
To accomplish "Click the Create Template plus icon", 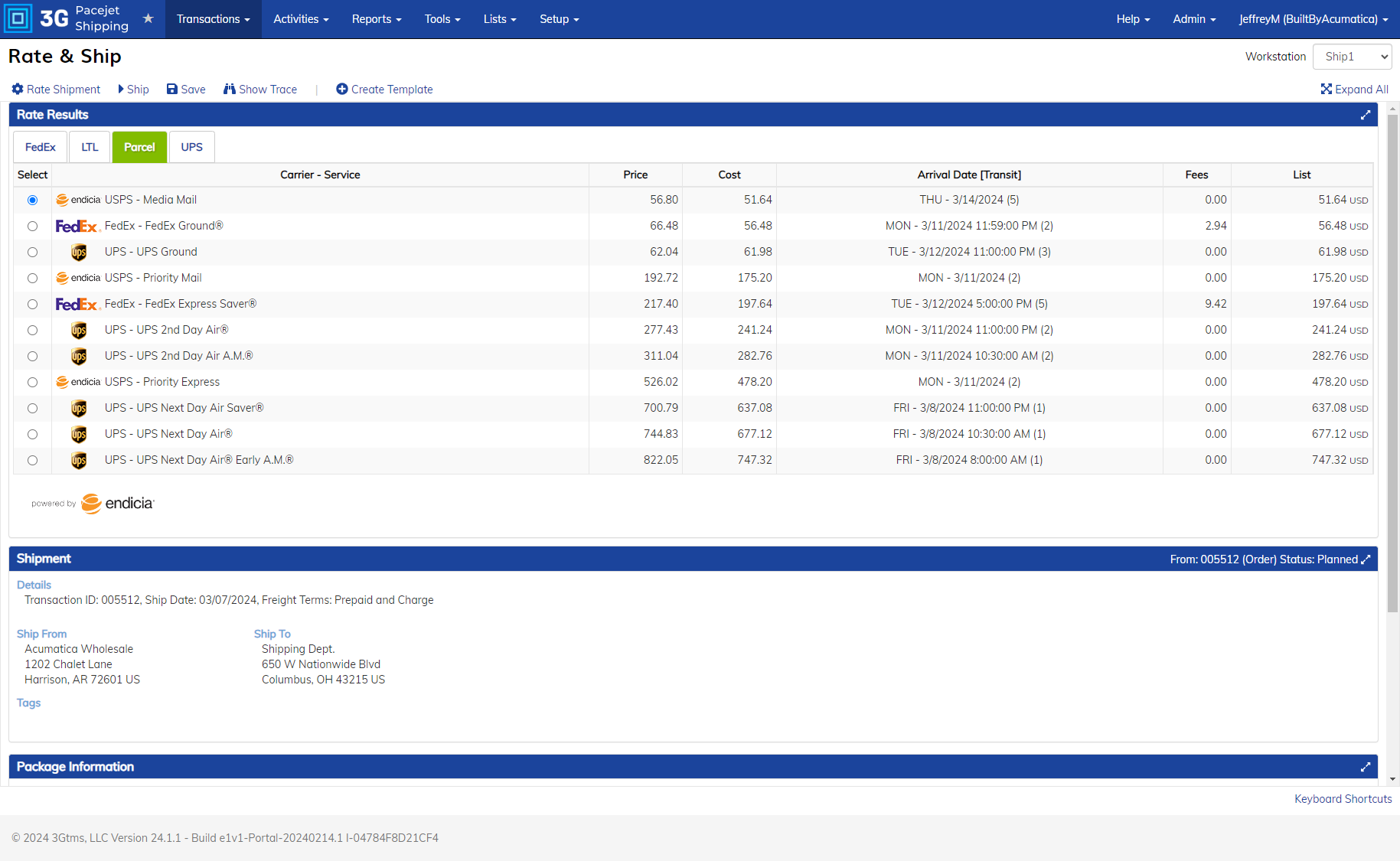I will 342,89.
